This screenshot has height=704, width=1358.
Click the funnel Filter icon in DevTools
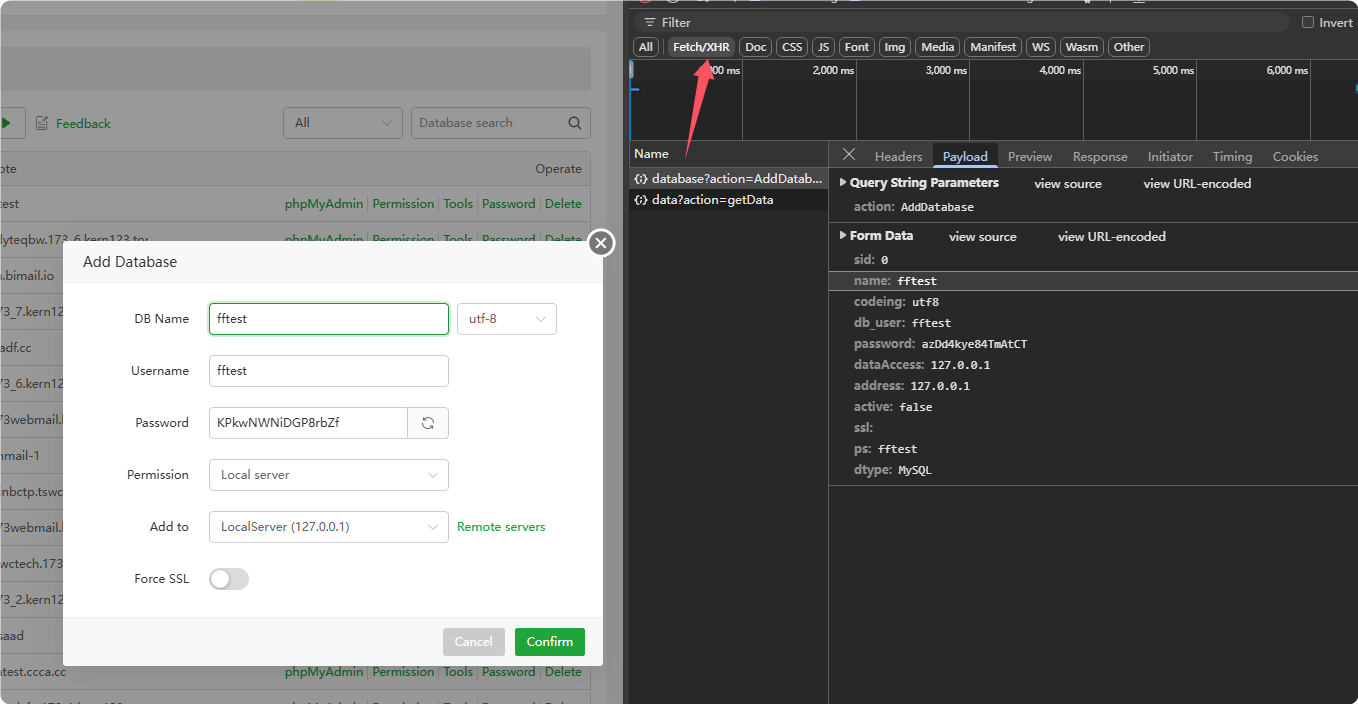point(650,22)
